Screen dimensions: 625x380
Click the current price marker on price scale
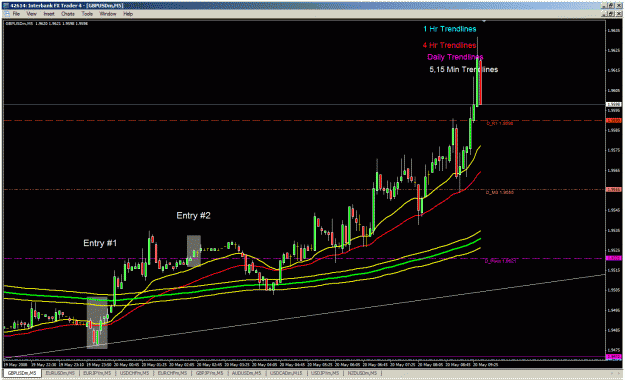tap(613, 105)
